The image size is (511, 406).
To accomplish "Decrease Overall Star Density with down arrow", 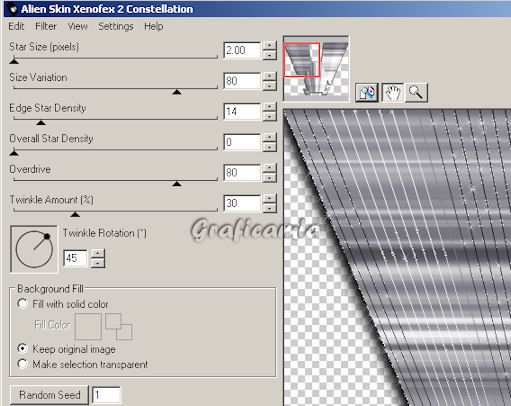I will (x=269, y=147).
